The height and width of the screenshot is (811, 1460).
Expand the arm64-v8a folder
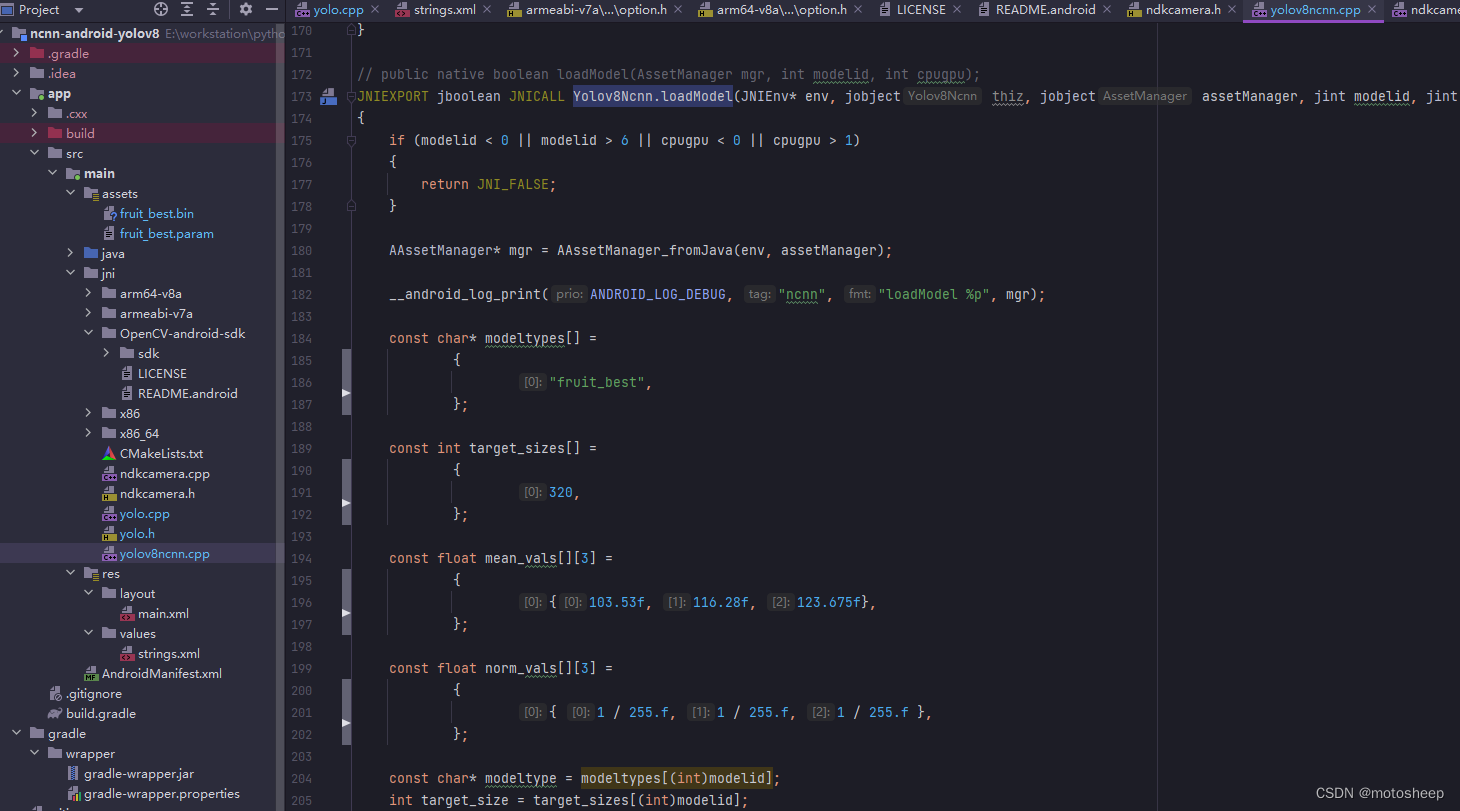click(x=89, y=293)
